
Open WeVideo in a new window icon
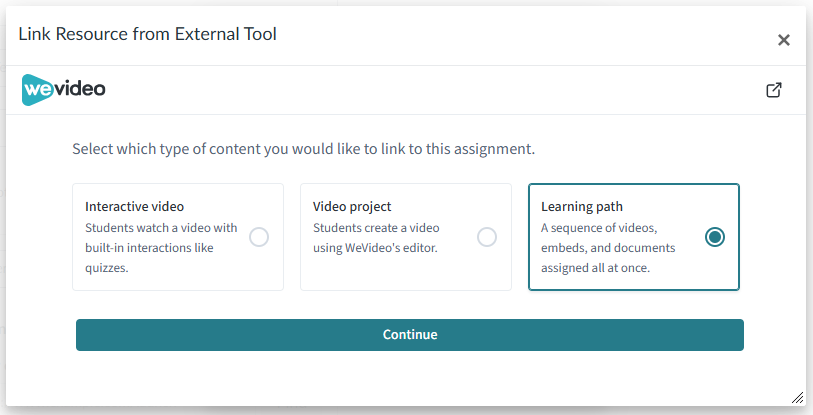[x=774, y=90]
